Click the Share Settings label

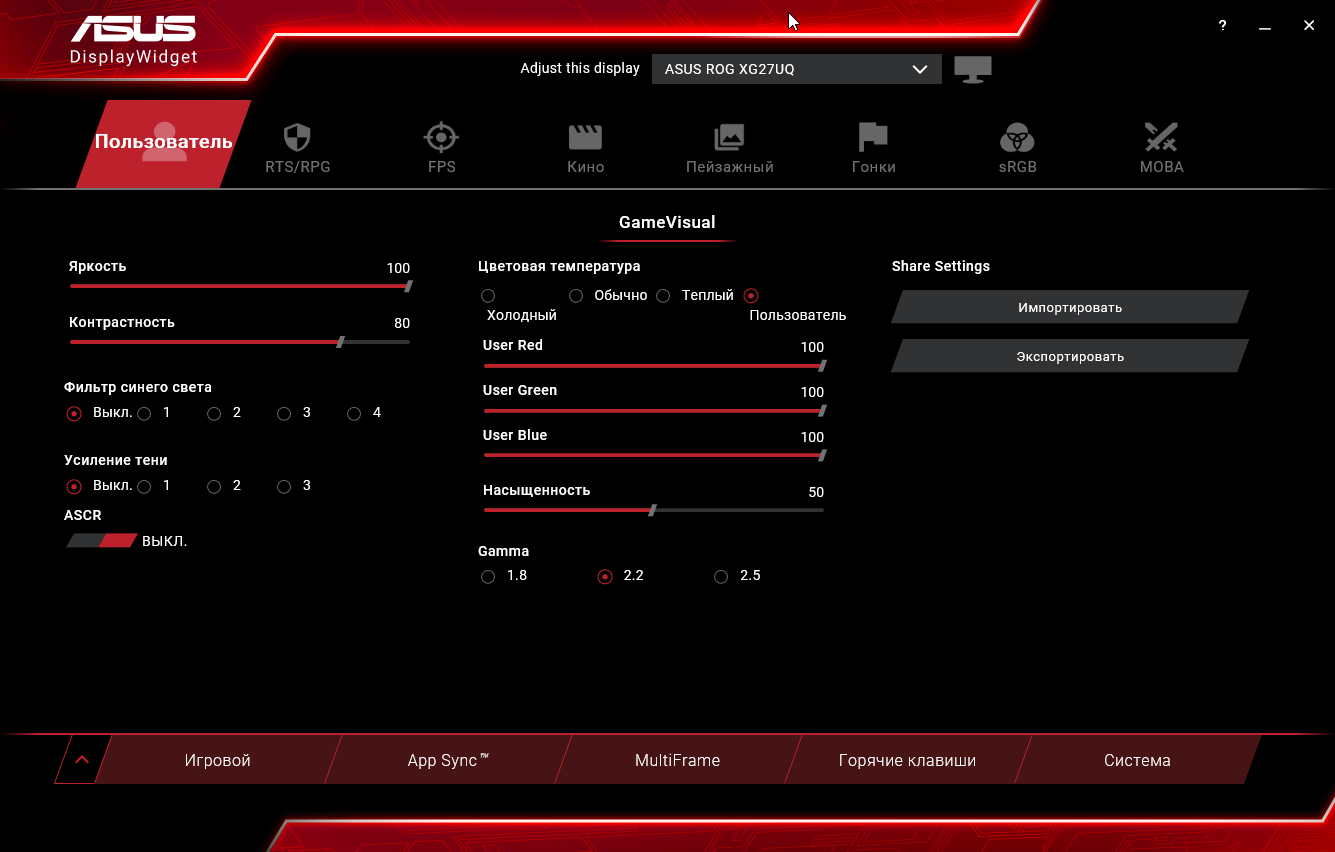[941, 266]
